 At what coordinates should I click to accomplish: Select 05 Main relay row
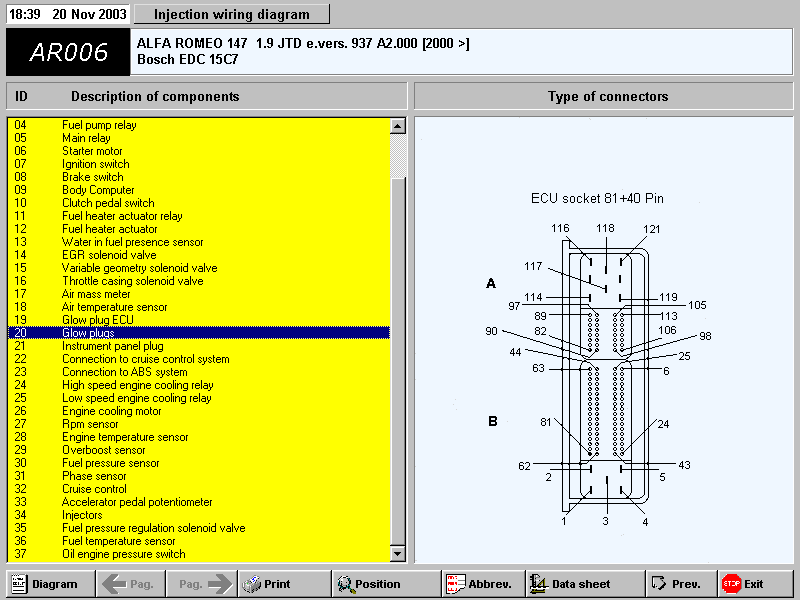[199, 138]
